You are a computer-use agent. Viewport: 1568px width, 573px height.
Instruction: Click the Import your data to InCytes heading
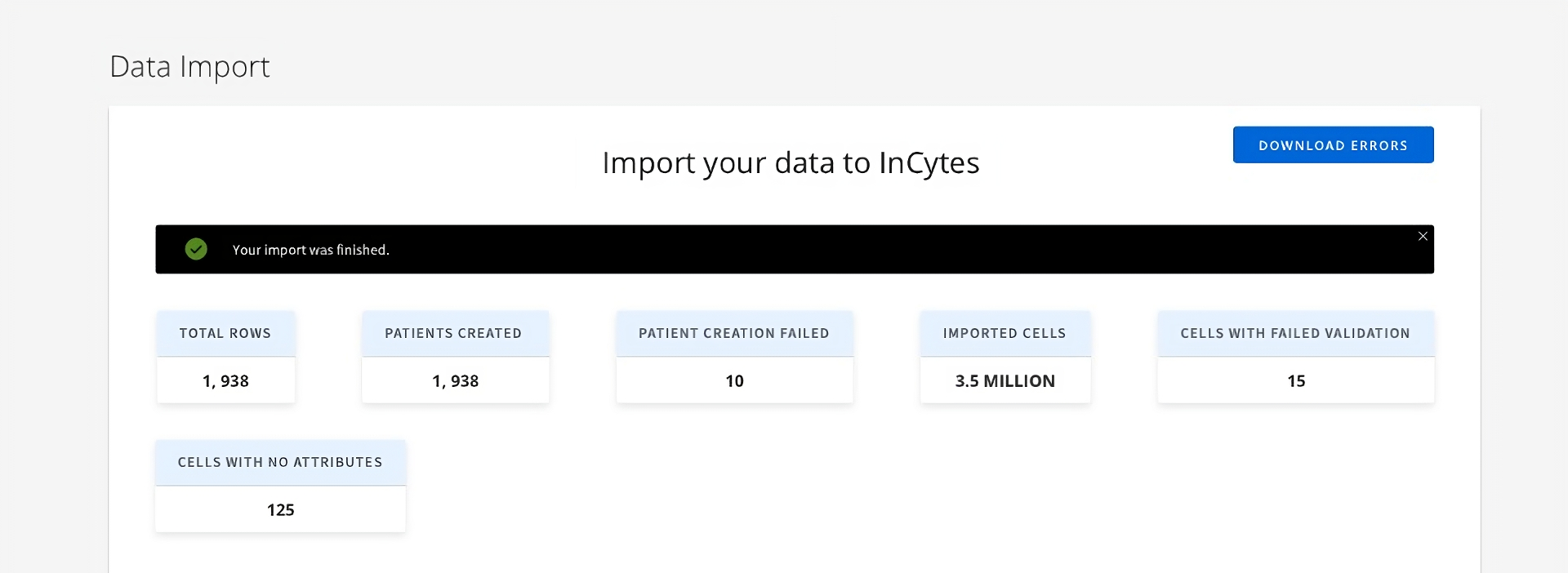(x=790, y=162)
